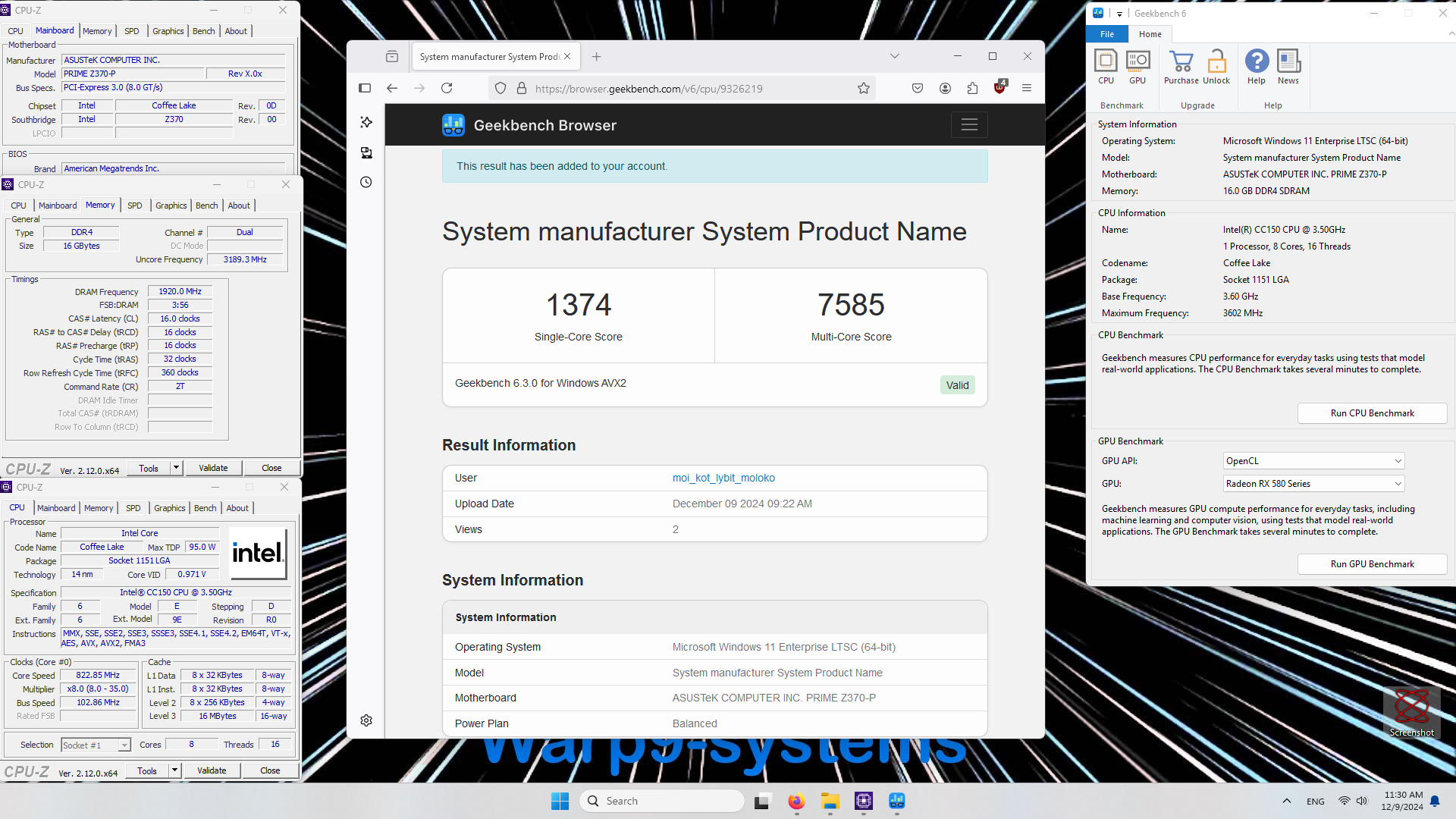Reload the Geekbench browser page
Screen dimensions: 1456x819
[447, 88]
